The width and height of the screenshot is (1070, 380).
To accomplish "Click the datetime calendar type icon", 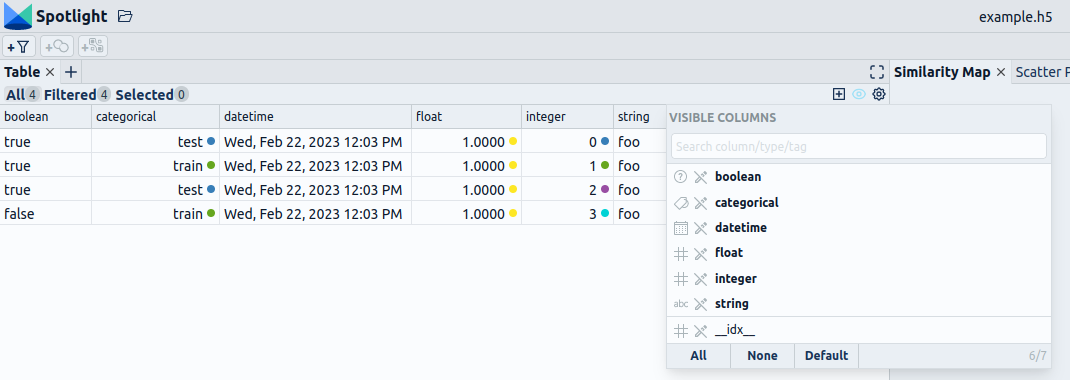I will 680,228.
